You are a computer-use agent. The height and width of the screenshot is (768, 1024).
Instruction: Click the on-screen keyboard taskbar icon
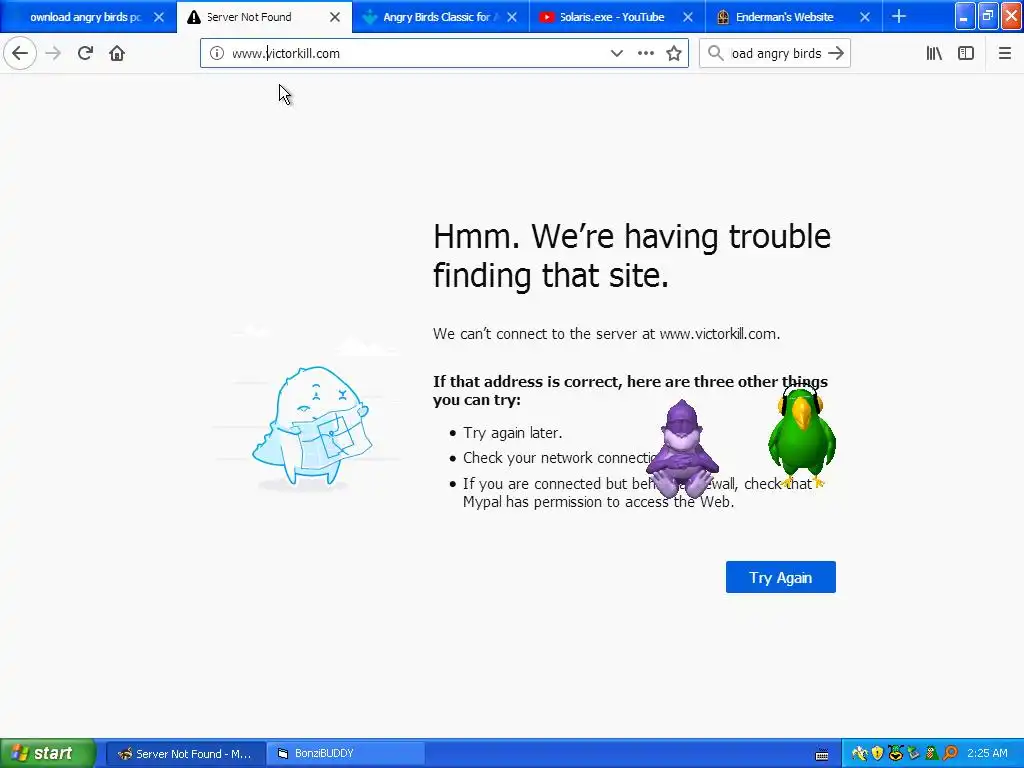pyautogui.click(x=822, y=754)
